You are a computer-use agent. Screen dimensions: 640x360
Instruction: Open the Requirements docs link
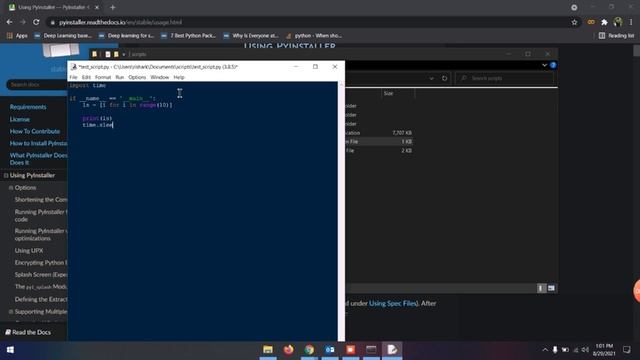(28, 107)
